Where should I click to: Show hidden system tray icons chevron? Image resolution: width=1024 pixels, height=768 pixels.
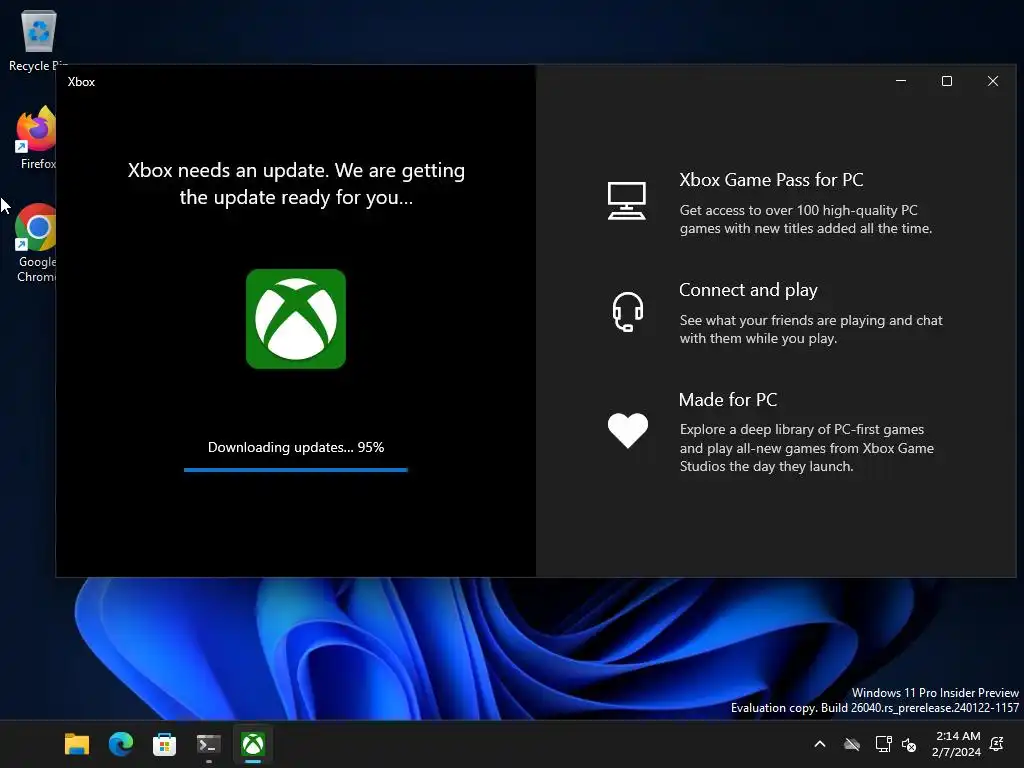(820, 744)
